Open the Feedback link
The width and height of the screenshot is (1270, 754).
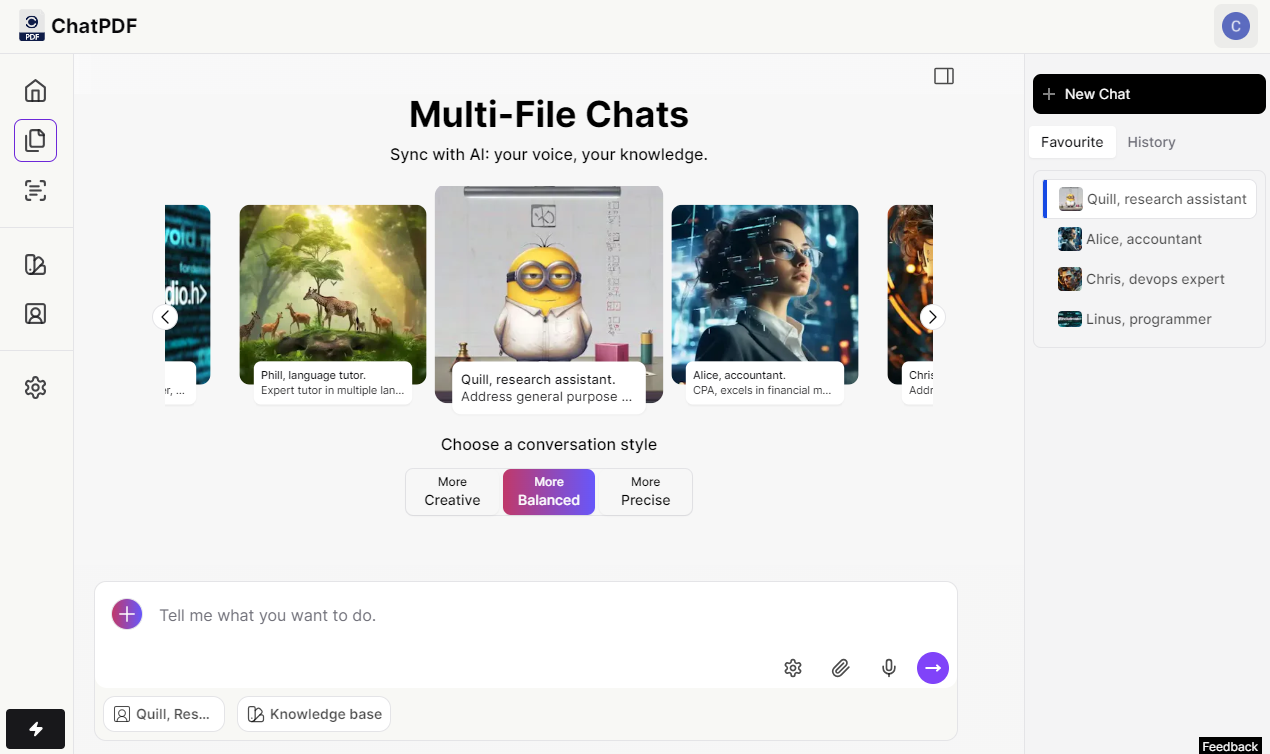click(1230, 746)
